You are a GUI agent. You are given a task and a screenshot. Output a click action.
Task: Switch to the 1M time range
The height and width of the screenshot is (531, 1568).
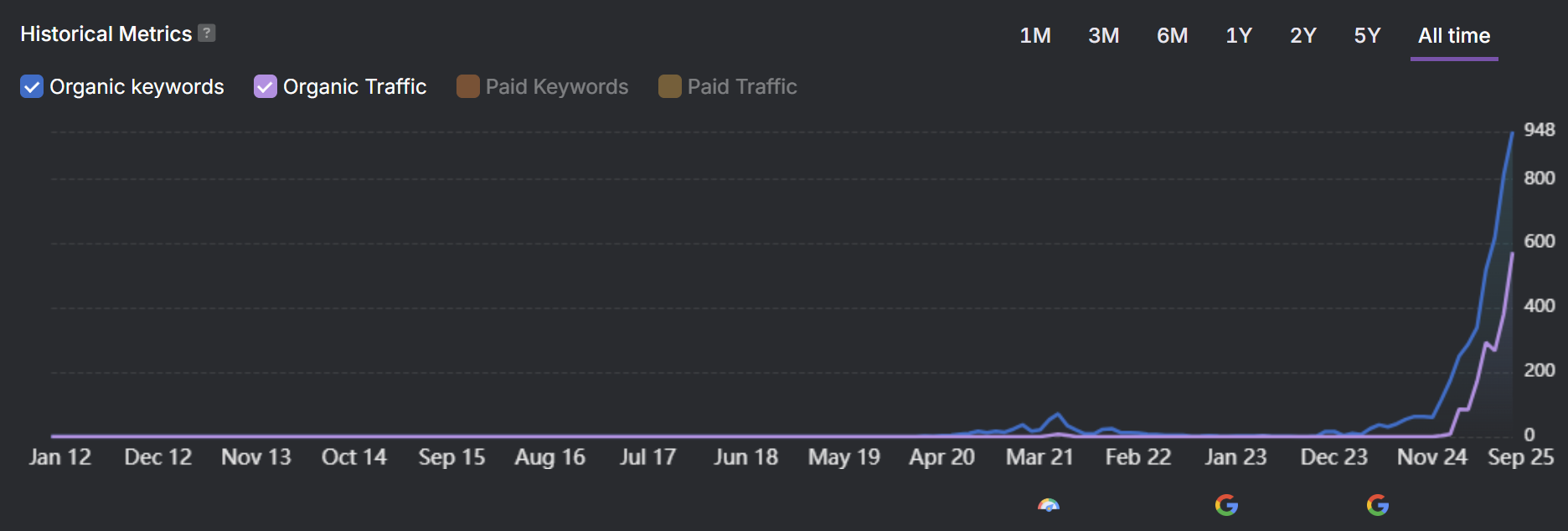coord(1035,36)
